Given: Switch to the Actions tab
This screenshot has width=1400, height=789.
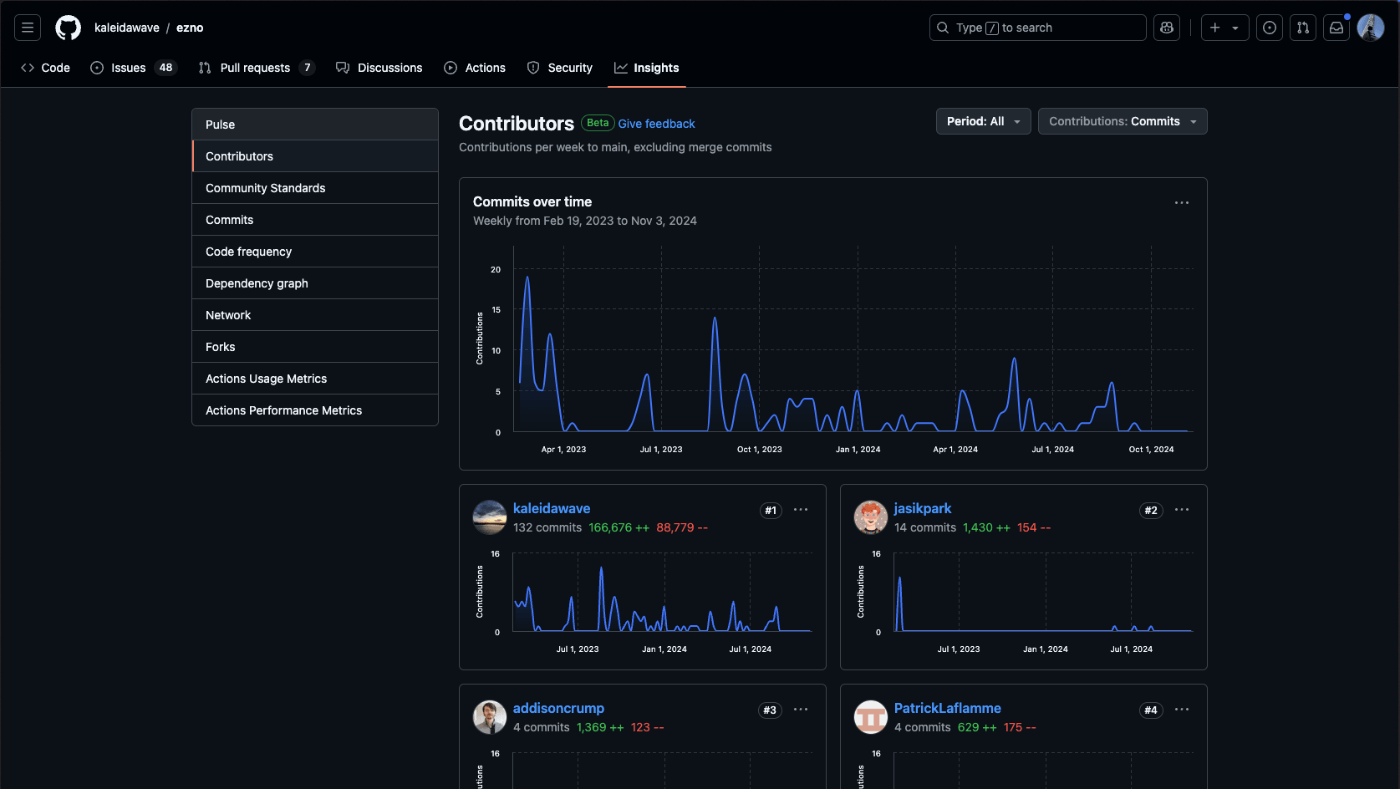Looking at the screenshot, I should pos(475,68).
